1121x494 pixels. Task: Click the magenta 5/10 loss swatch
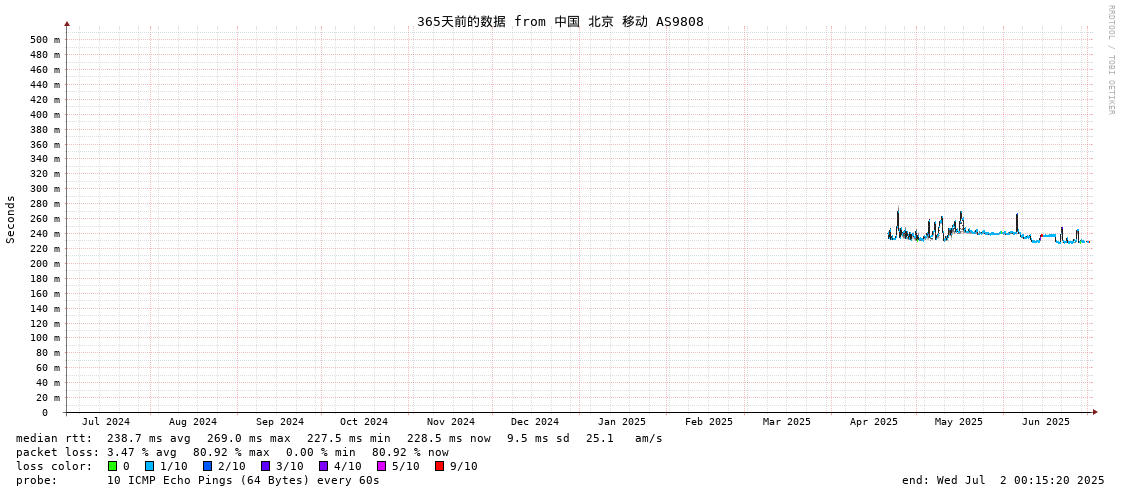381,466
